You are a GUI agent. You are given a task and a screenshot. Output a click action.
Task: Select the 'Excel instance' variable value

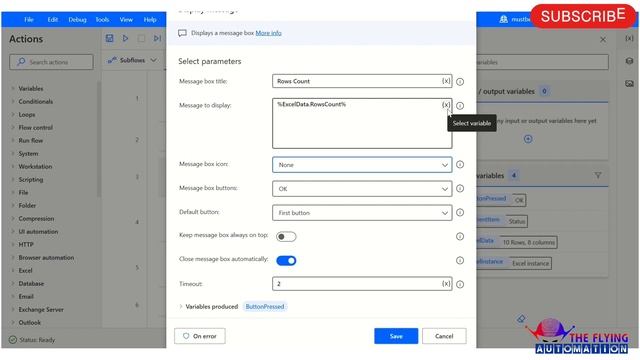[x=530, y=263]
